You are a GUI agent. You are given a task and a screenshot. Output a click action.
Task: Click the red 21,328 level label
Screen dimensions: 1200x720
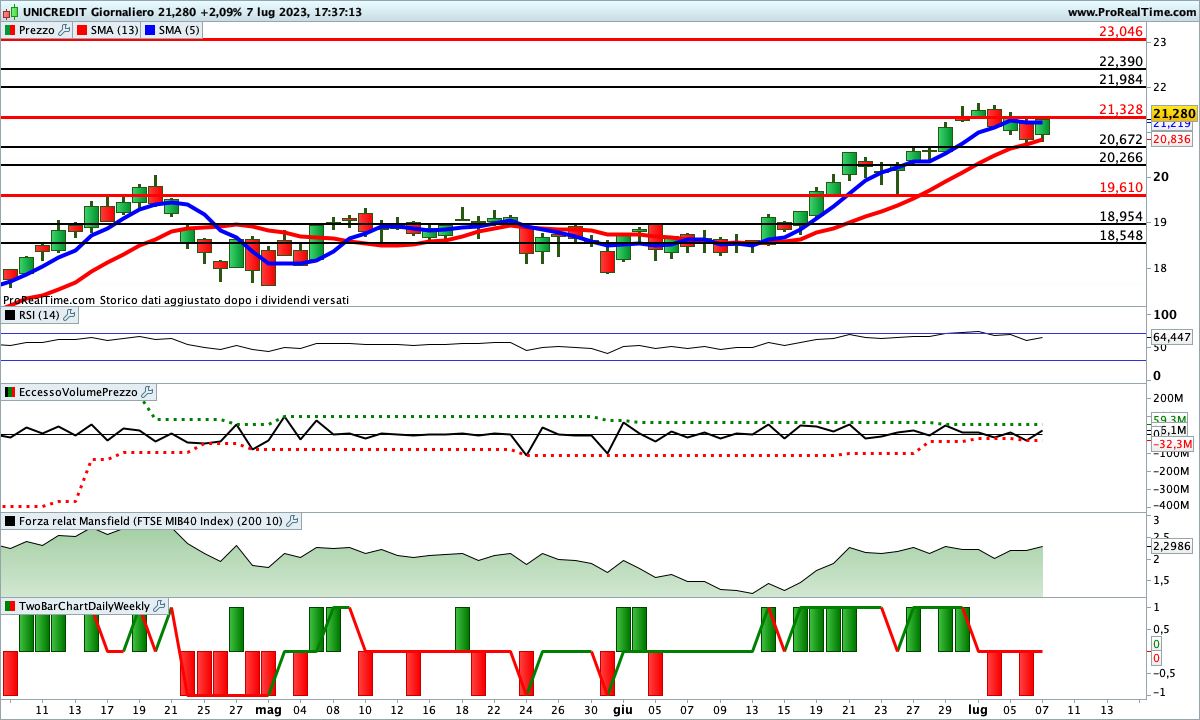pyautogui.click(x=1120, y=109)
